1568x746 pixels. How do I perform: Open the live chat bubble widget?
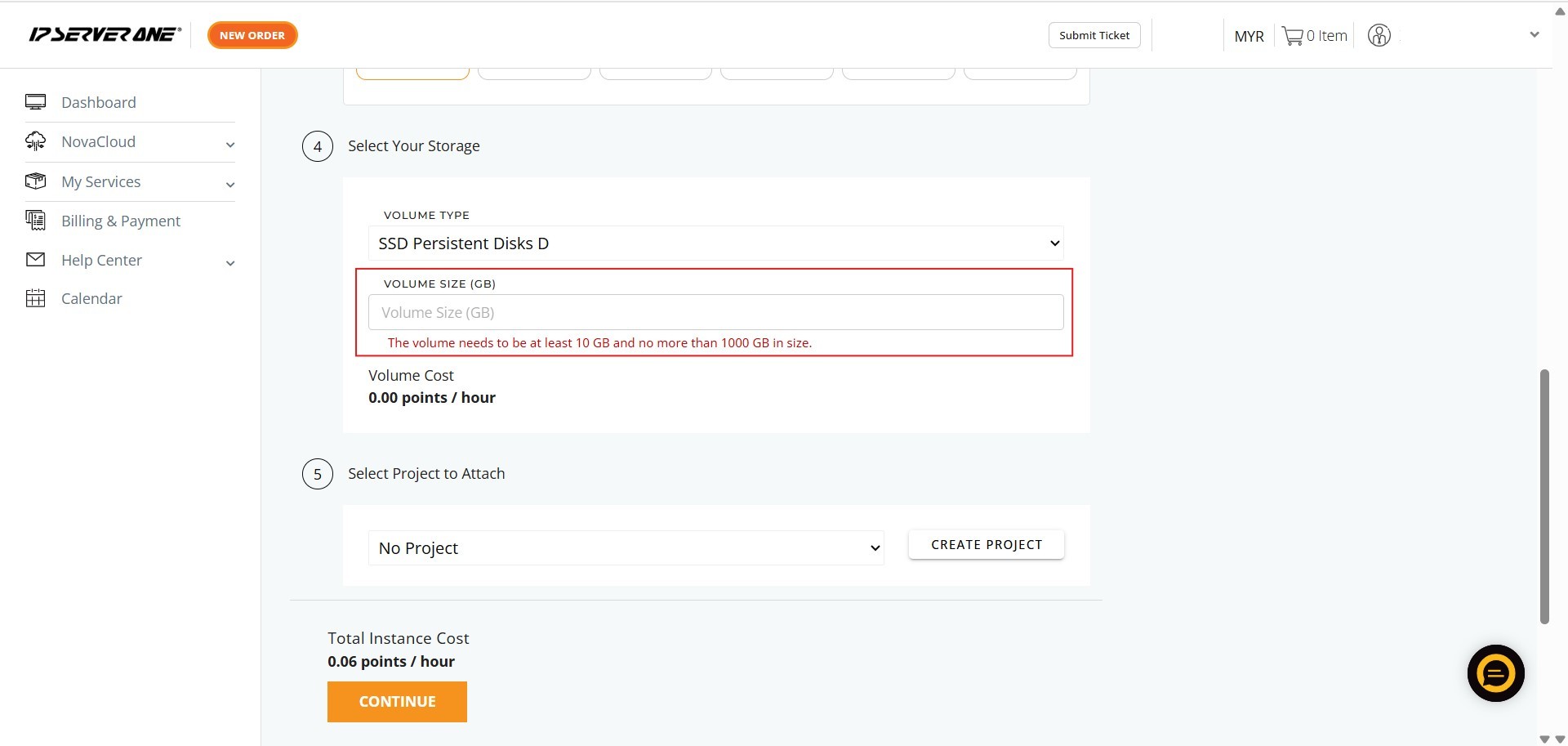(1495, 673)
